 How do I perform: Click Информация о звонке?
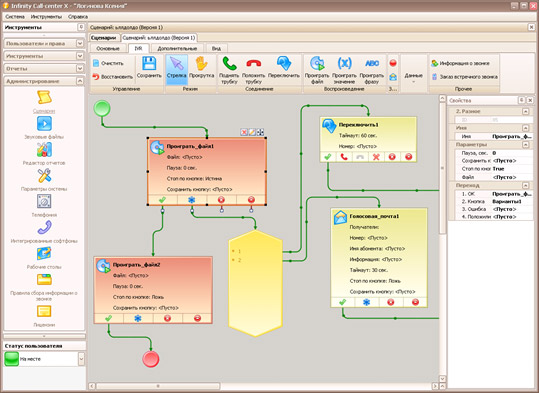(460, 63)
